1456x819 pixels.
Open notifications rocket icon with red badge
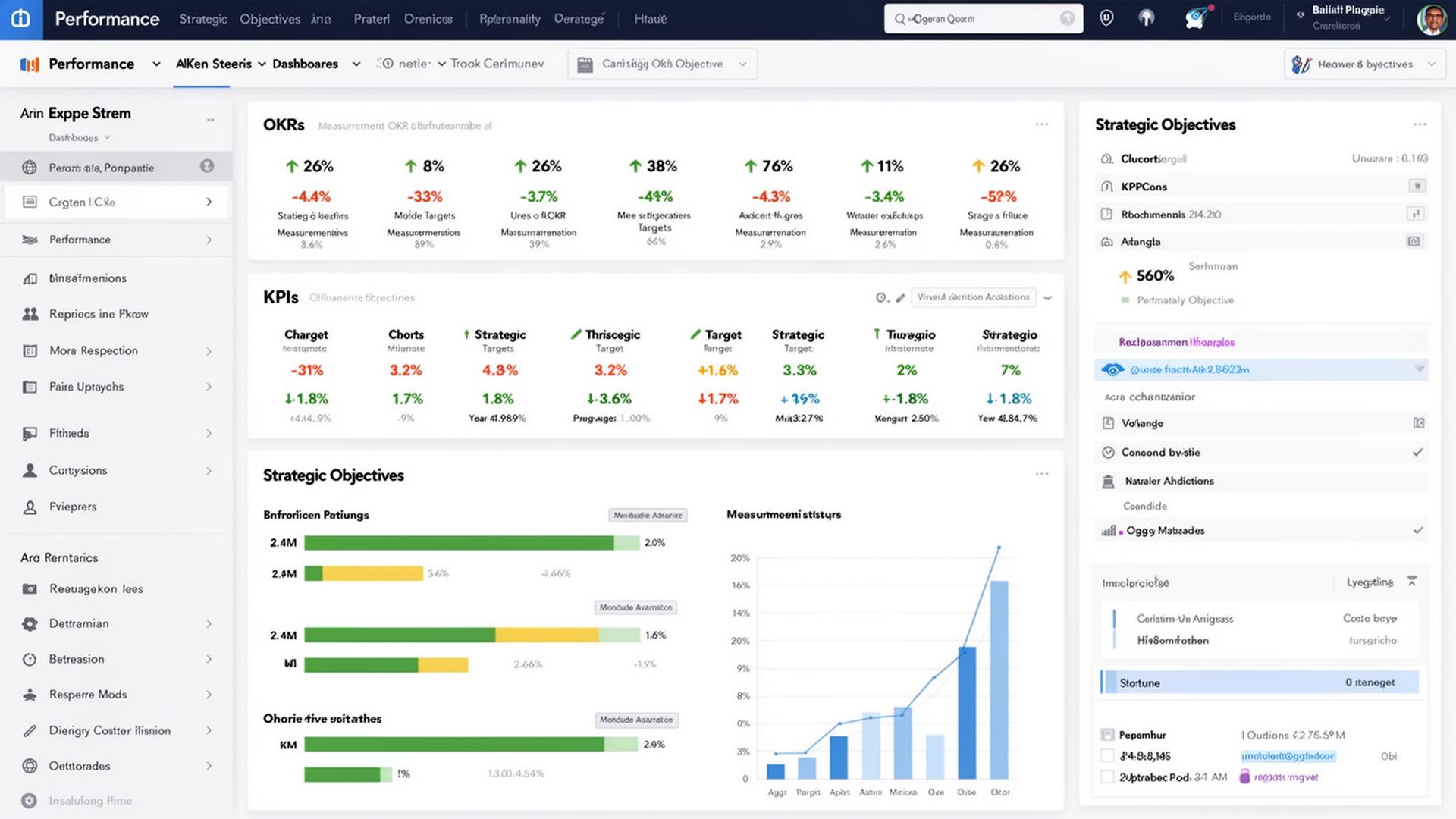coord(1196,18)
